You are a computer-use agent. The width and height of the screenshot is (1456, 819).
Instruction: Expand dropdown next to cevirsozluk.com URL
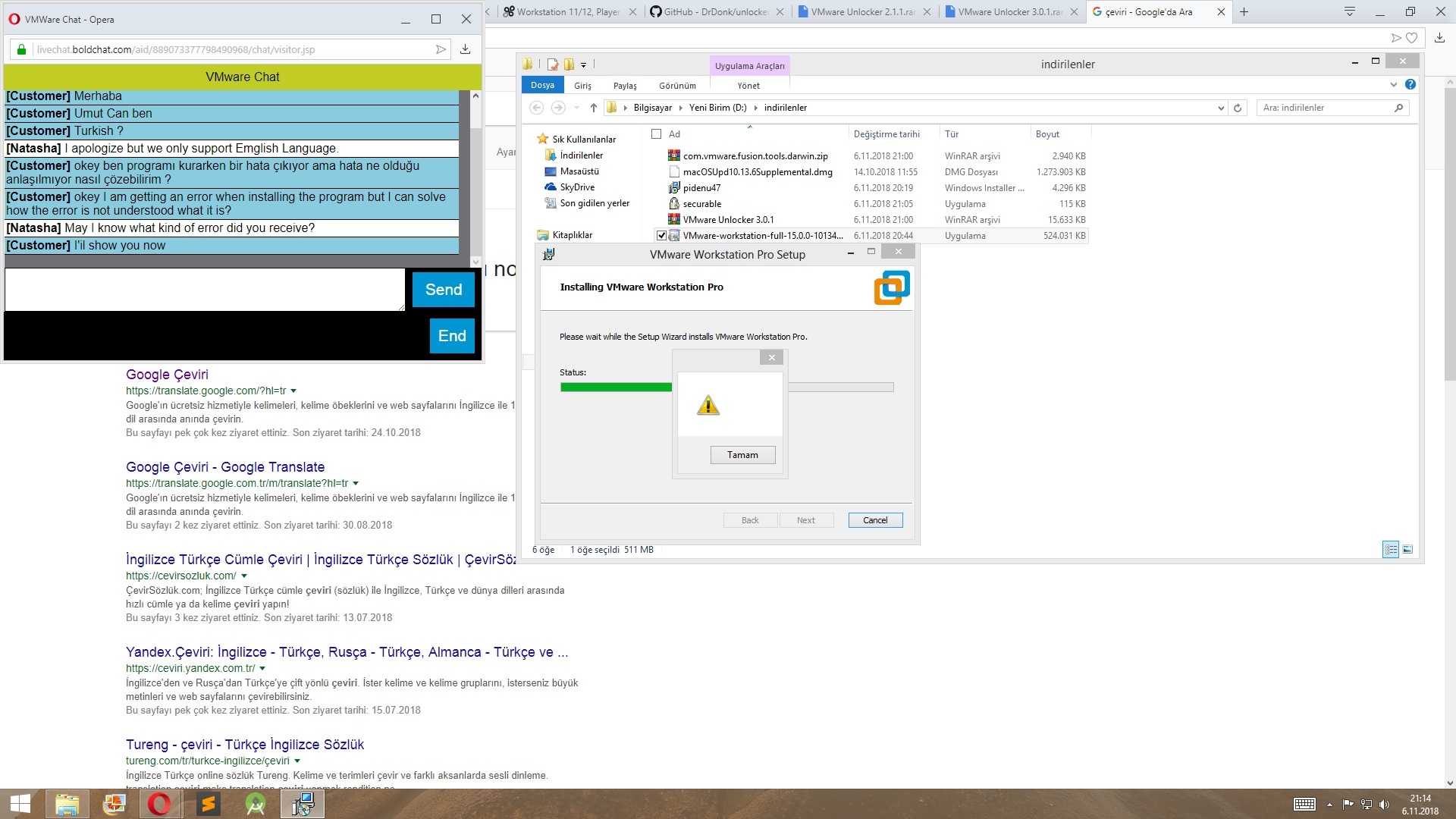coord(244,576)
